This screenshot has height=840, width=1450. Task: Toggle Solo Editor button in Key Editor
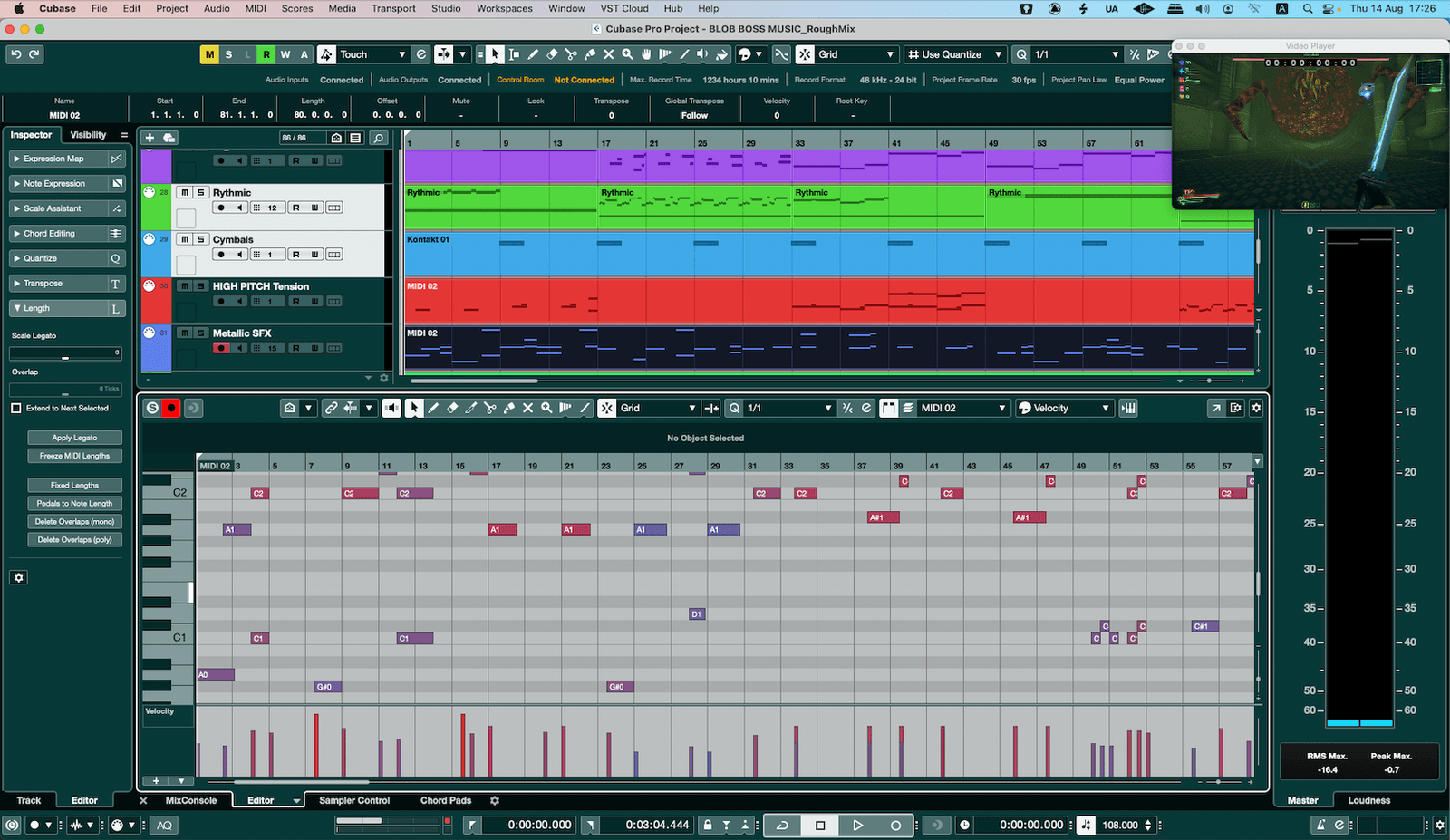(152, 408)
